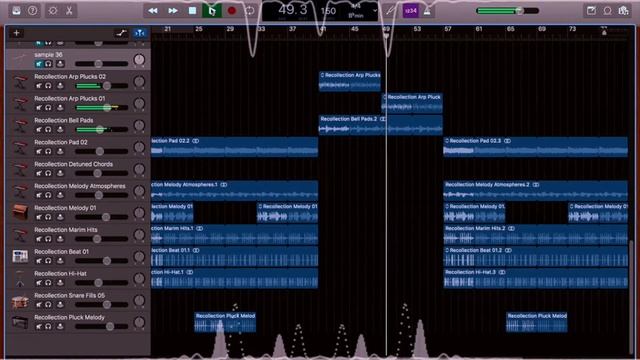This screenshot has width=640, height=360.
Task: Mute the Recollection Detuned Chords track
Action: click(x=39, y=173)
